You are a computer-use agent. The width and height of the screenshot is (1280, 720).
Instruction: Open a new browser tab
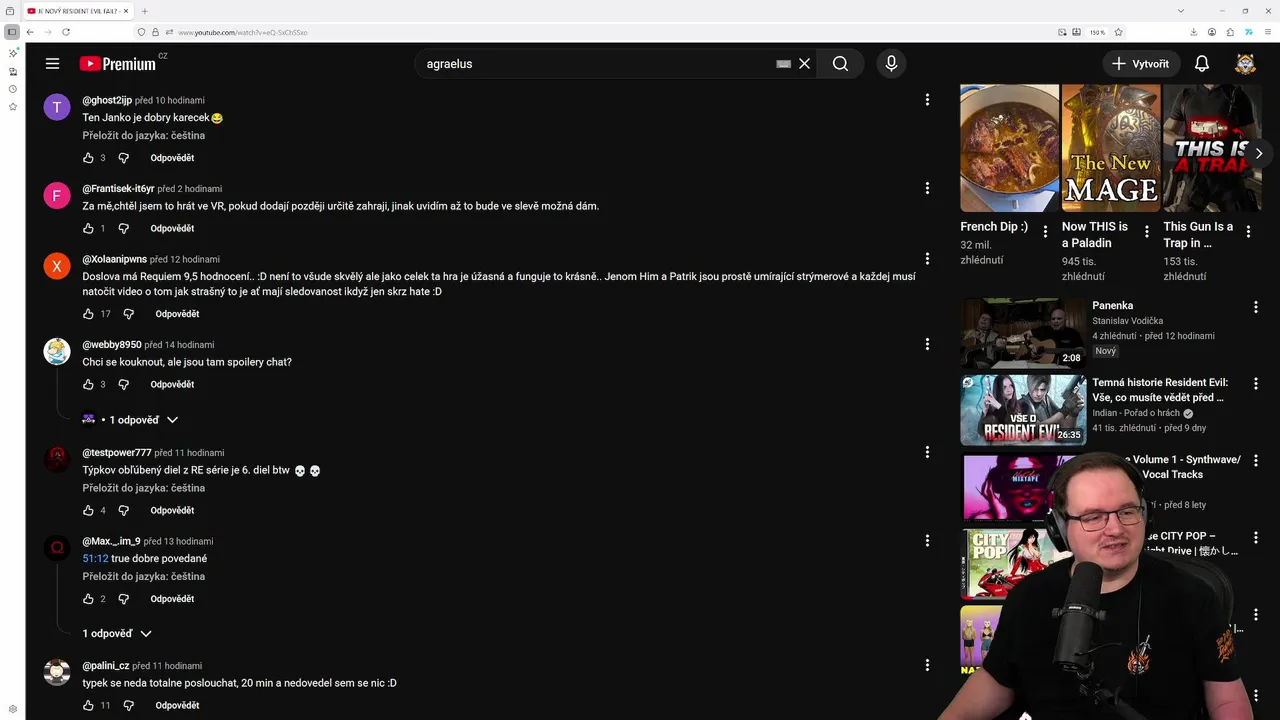click(x=144, y=11)
